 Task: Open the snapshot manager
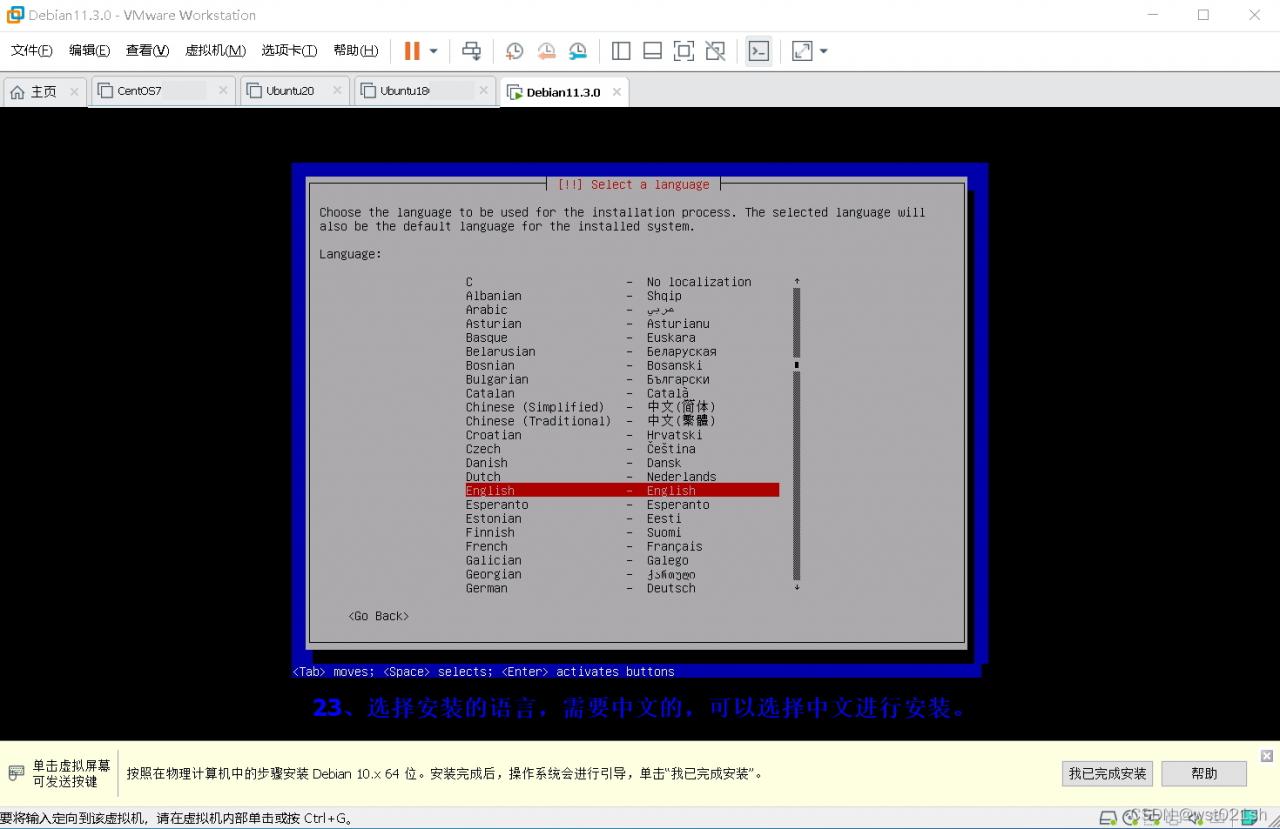click(x=578, y=51)
